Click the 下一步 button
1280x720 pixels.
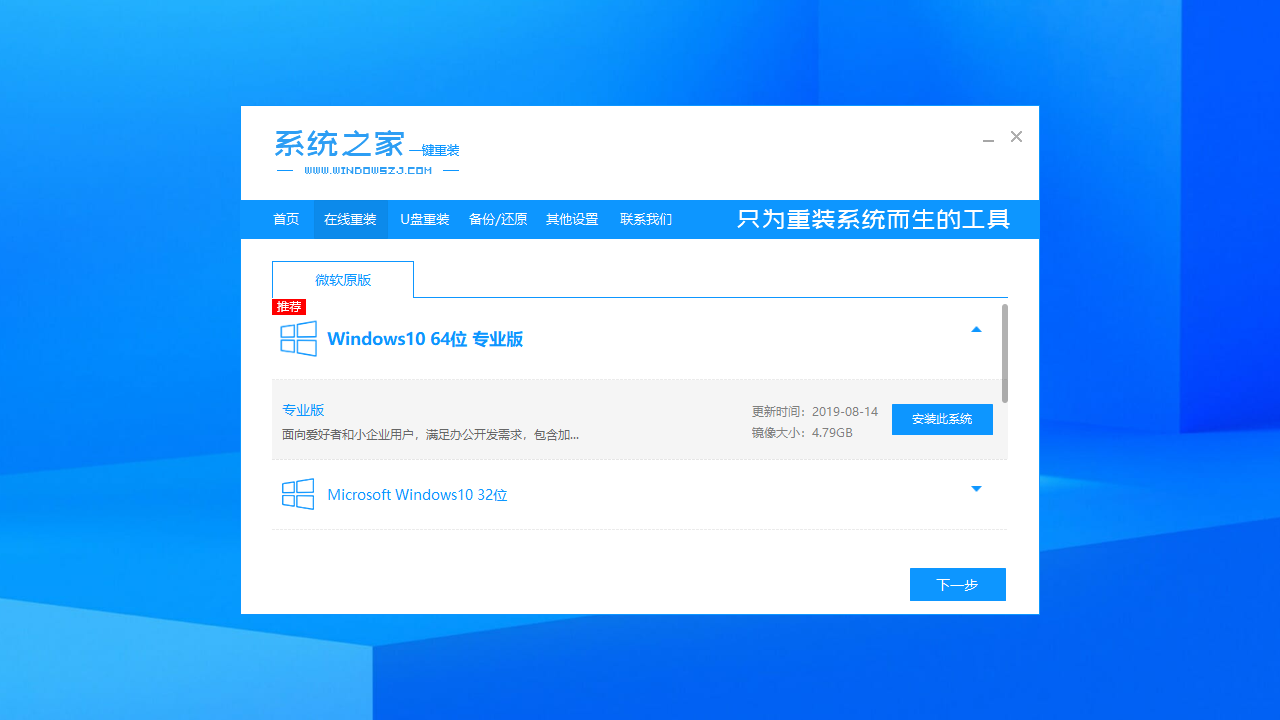tap(957, 584)
